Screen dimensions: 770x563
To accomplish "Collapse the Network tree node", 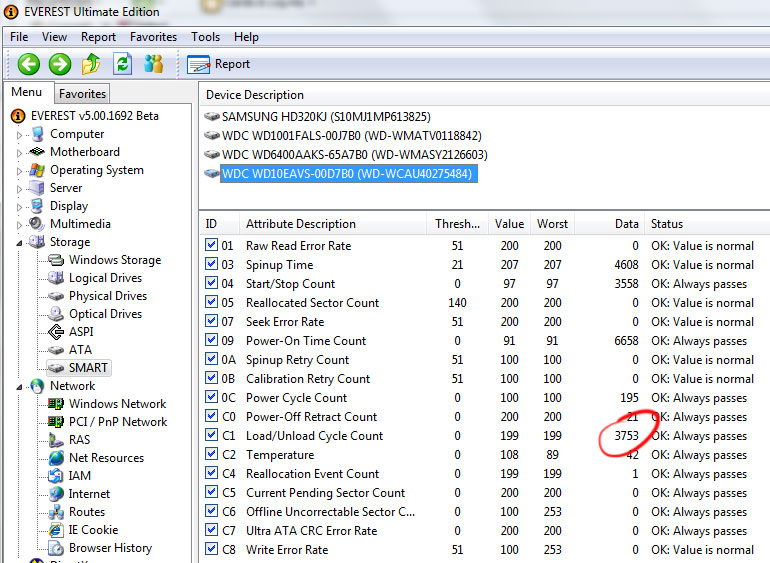I will (19, 387).
